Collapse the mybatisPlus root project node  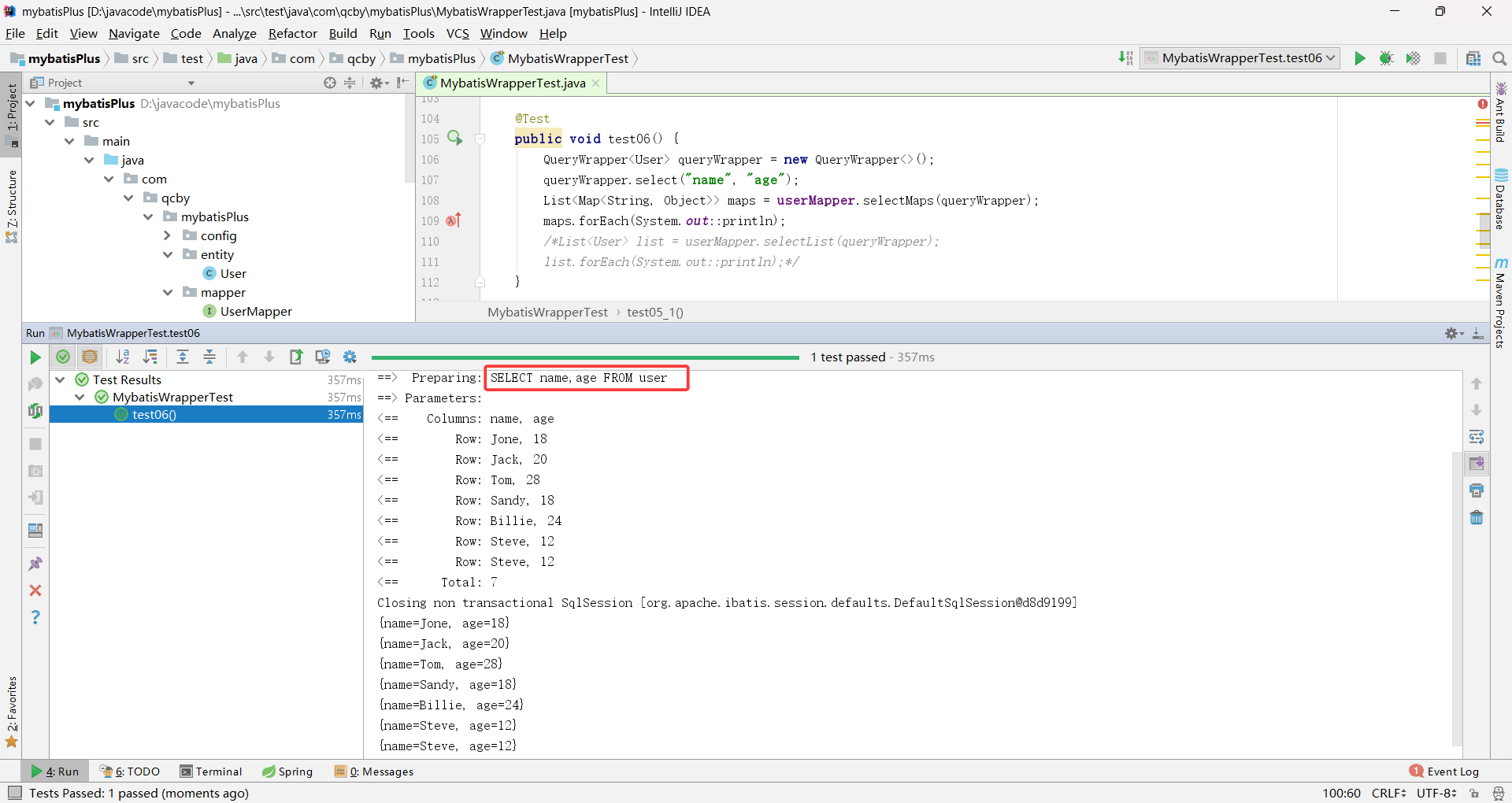pos(30,103)
